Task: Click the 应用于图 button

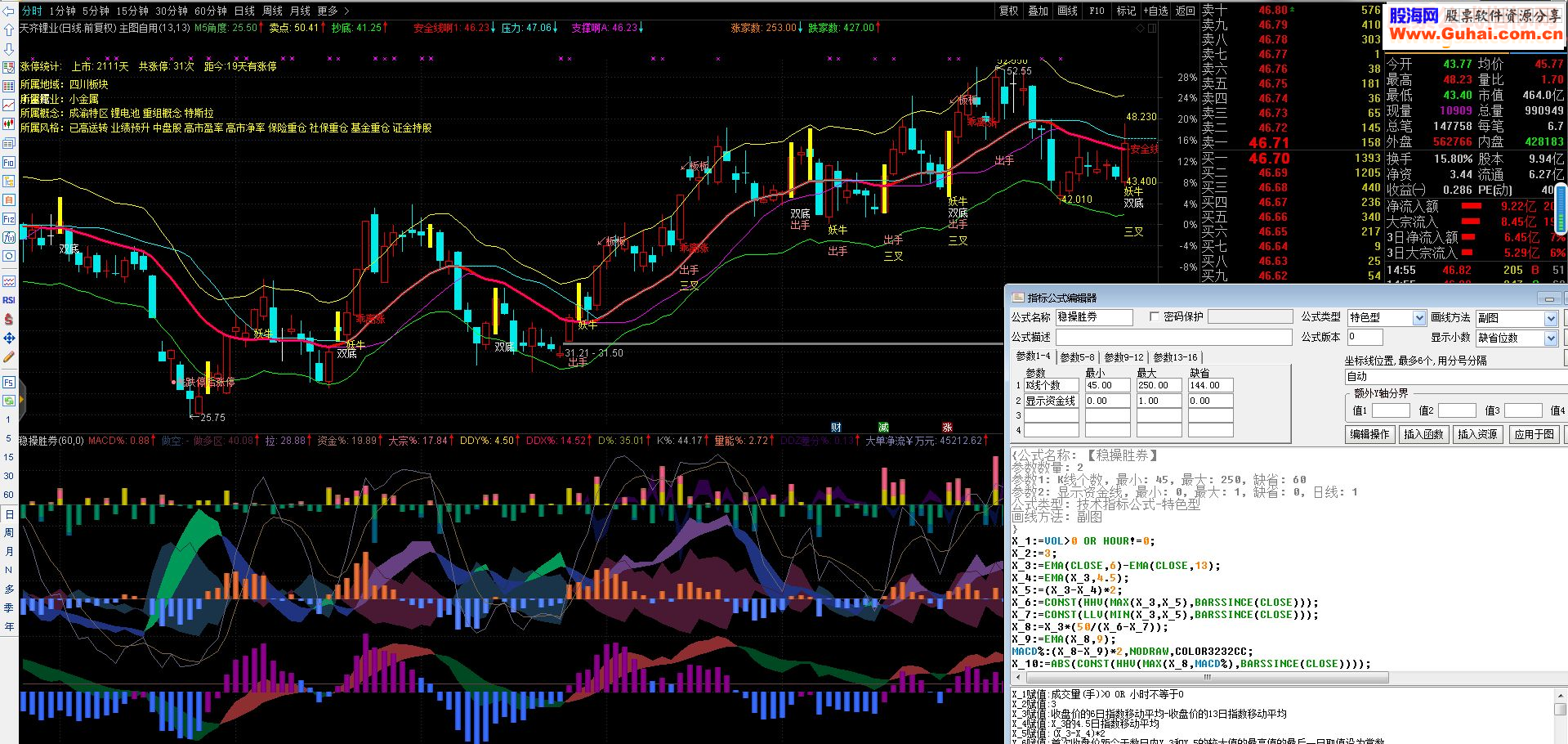Action: click(x=1534, y=435)
